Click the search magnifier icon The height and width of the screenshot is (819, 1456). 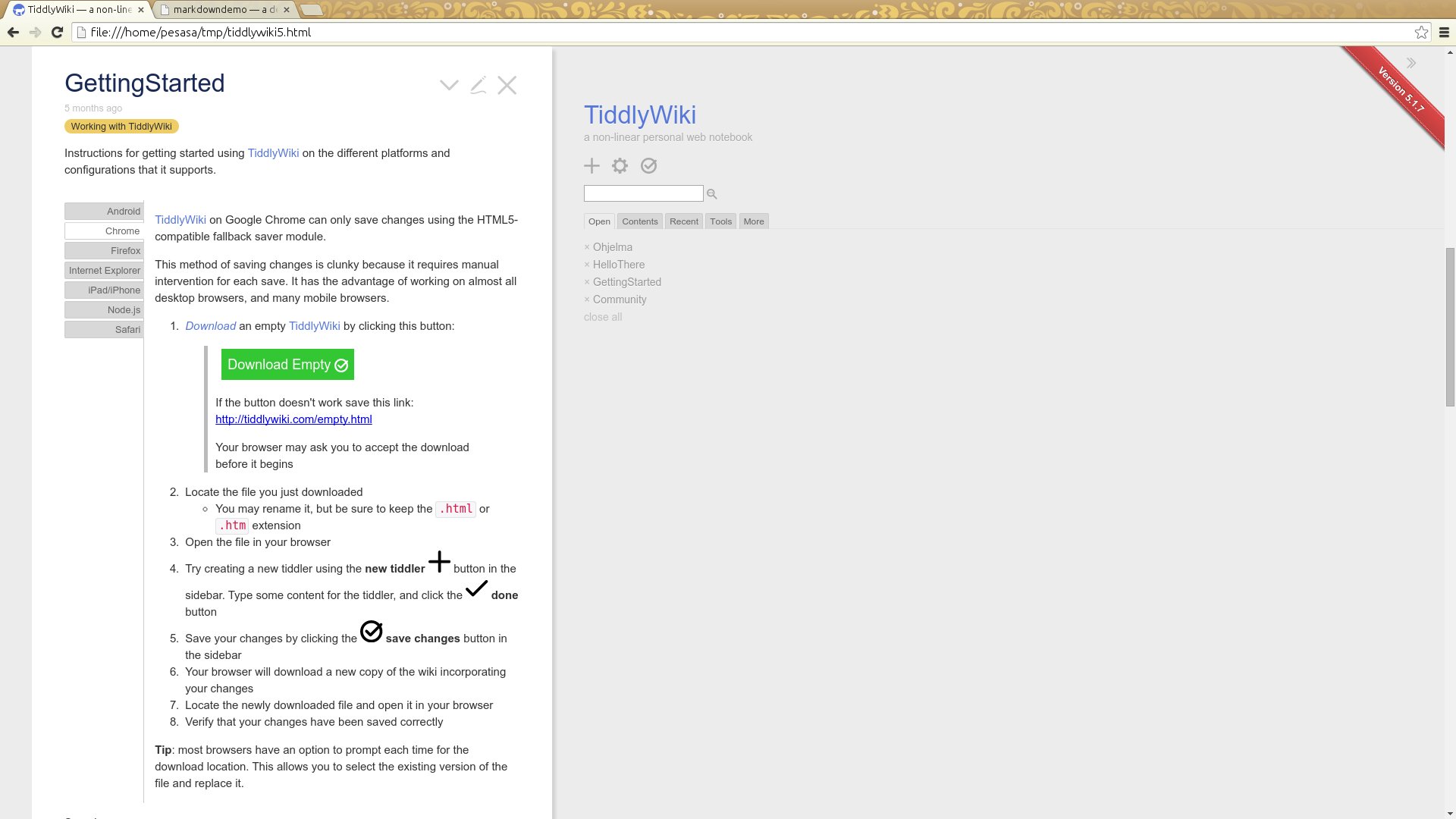point(711,194)
